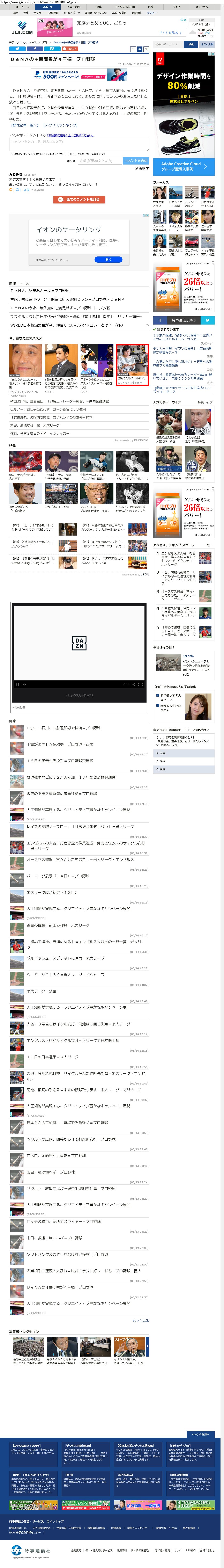The height and width of the screenshot is (1568, 224).
Task: Open the 新着ニュース navigation tab
Action: pyautogui.click(x=22, y=7)
